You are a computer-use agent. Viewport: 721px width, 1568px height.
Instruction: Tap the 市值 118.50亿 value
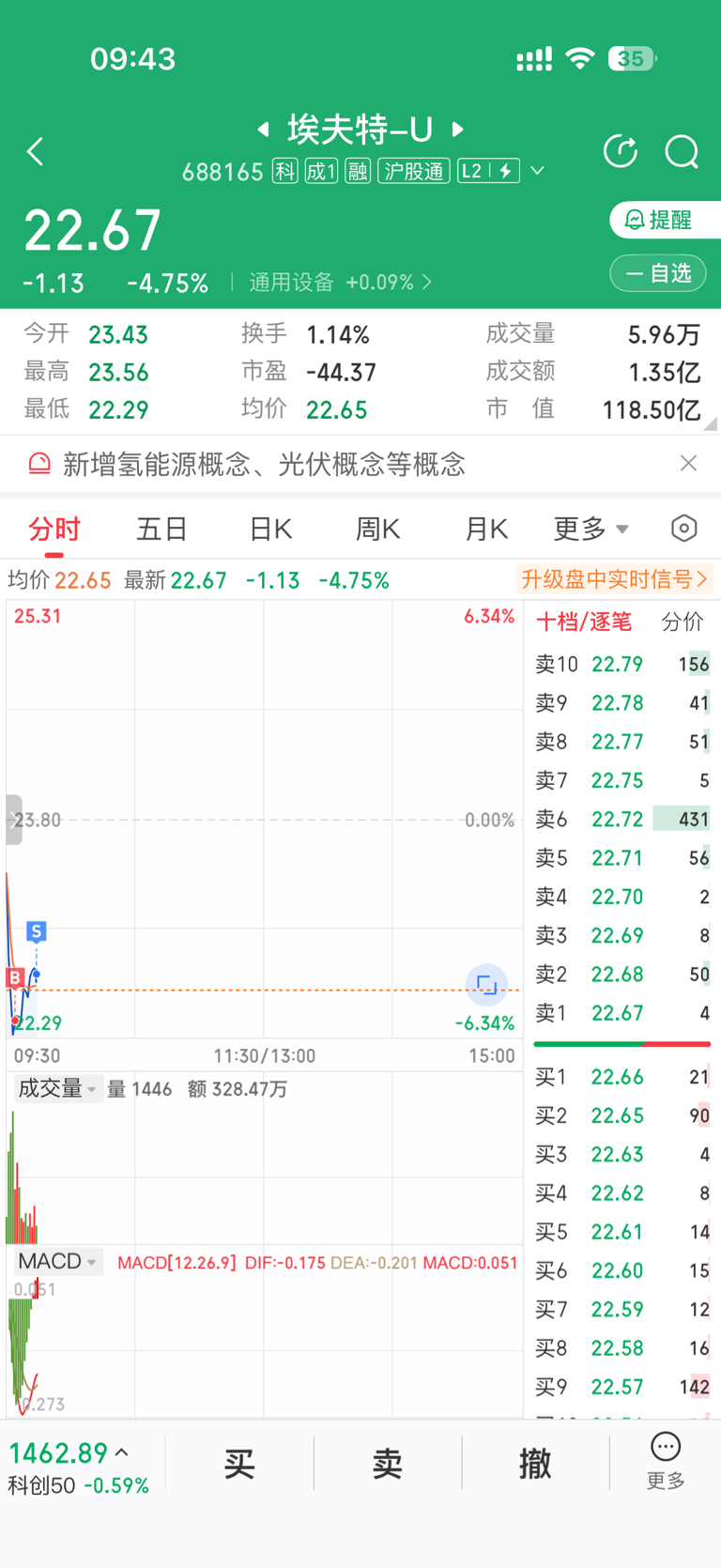click(651, 410)
